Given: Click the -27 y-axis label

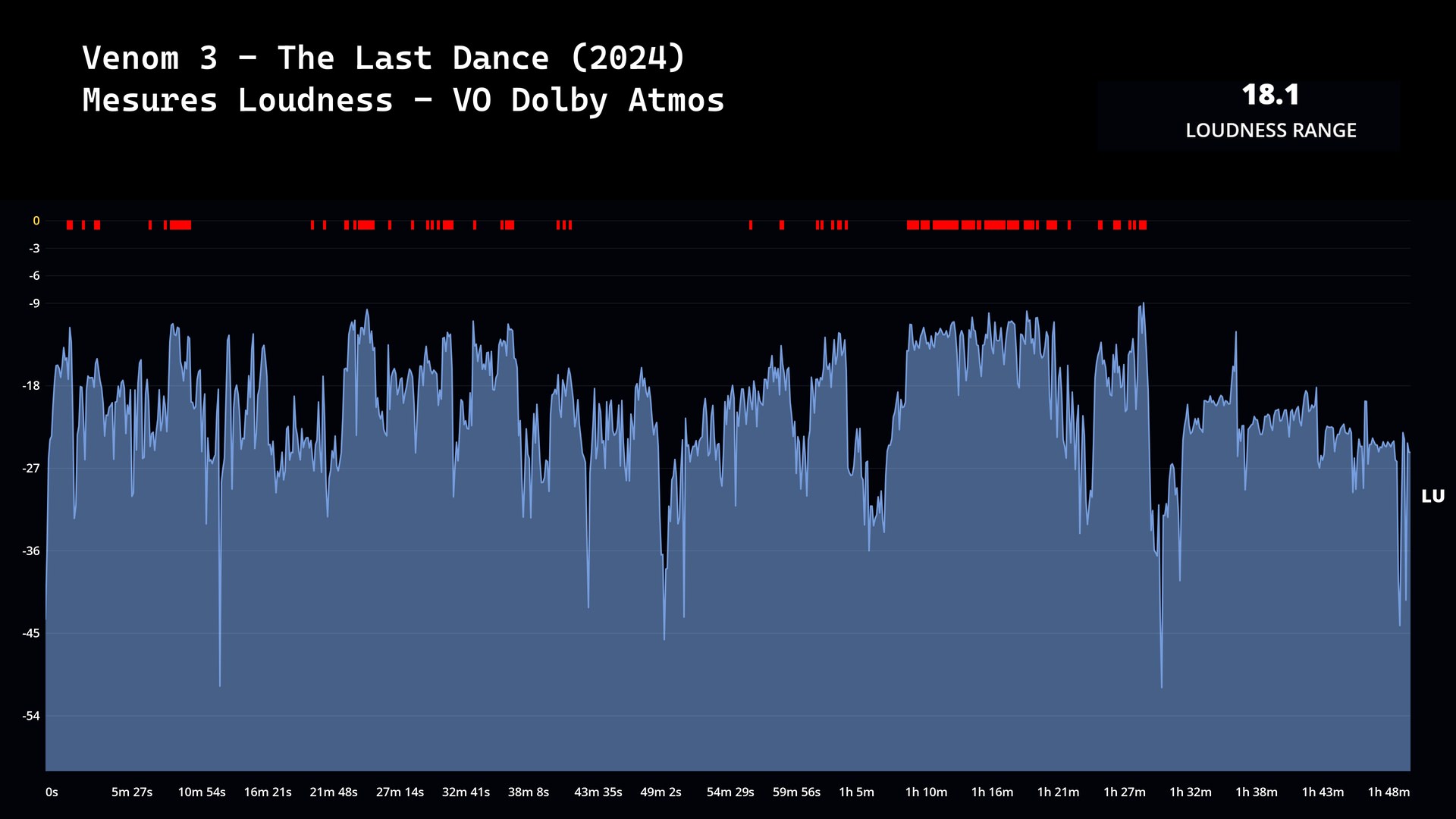Looking at the screenshot, I should point(32,469).
